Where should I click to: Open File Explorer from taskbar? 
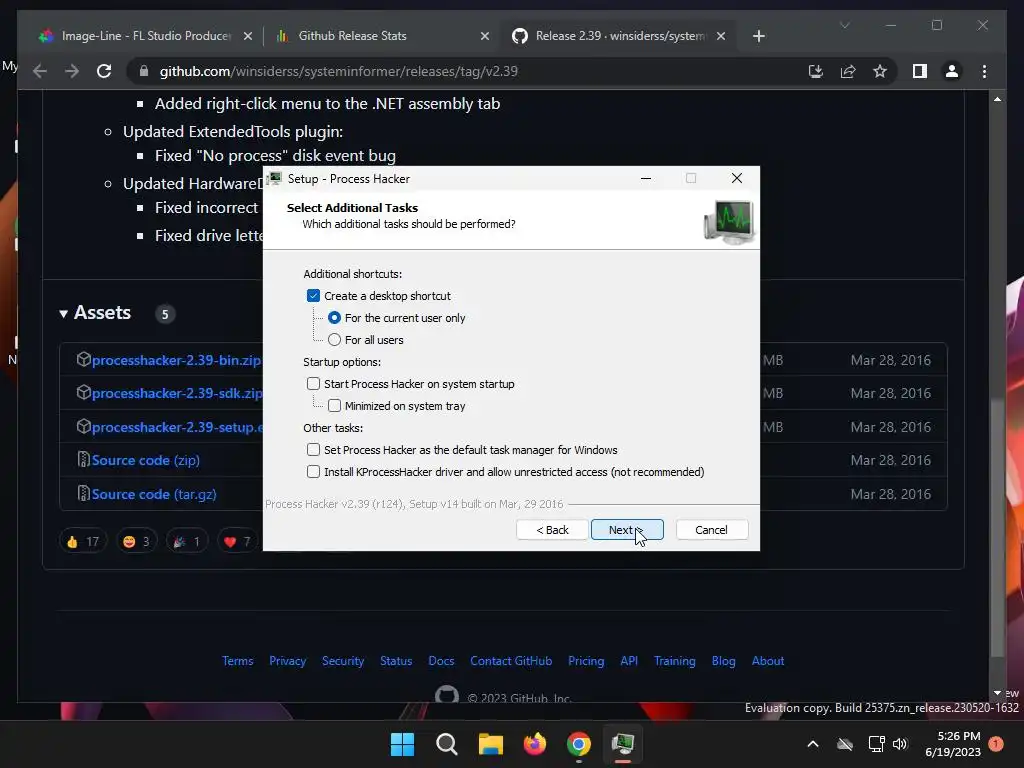[490, 744]
